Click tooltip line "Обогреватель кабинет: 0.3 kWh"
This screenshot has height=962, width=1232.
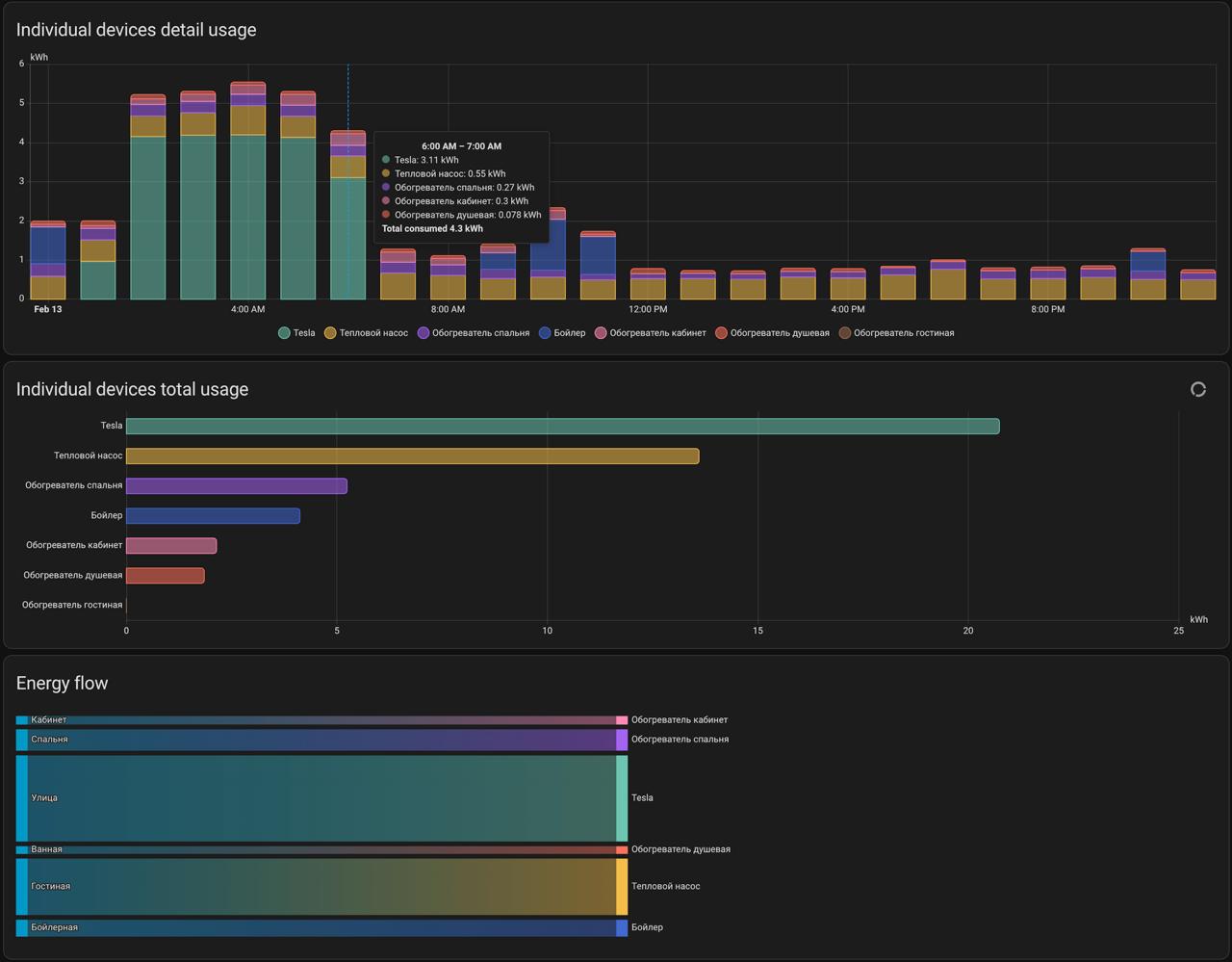point(461,201)
